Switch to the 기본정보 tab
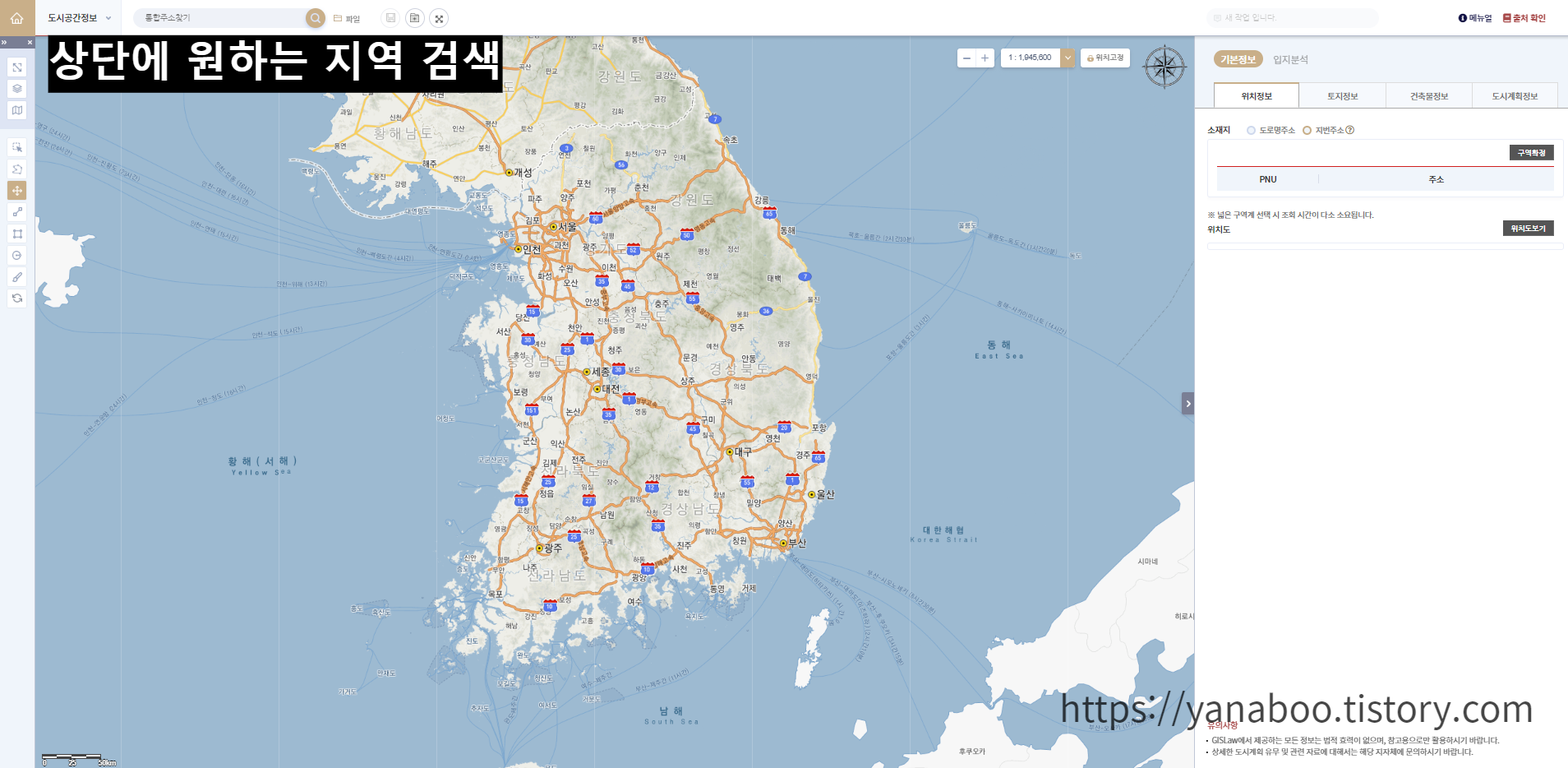Image resolution: width=1568 pixels, height=768 pixels. [x=1238, y=59]
